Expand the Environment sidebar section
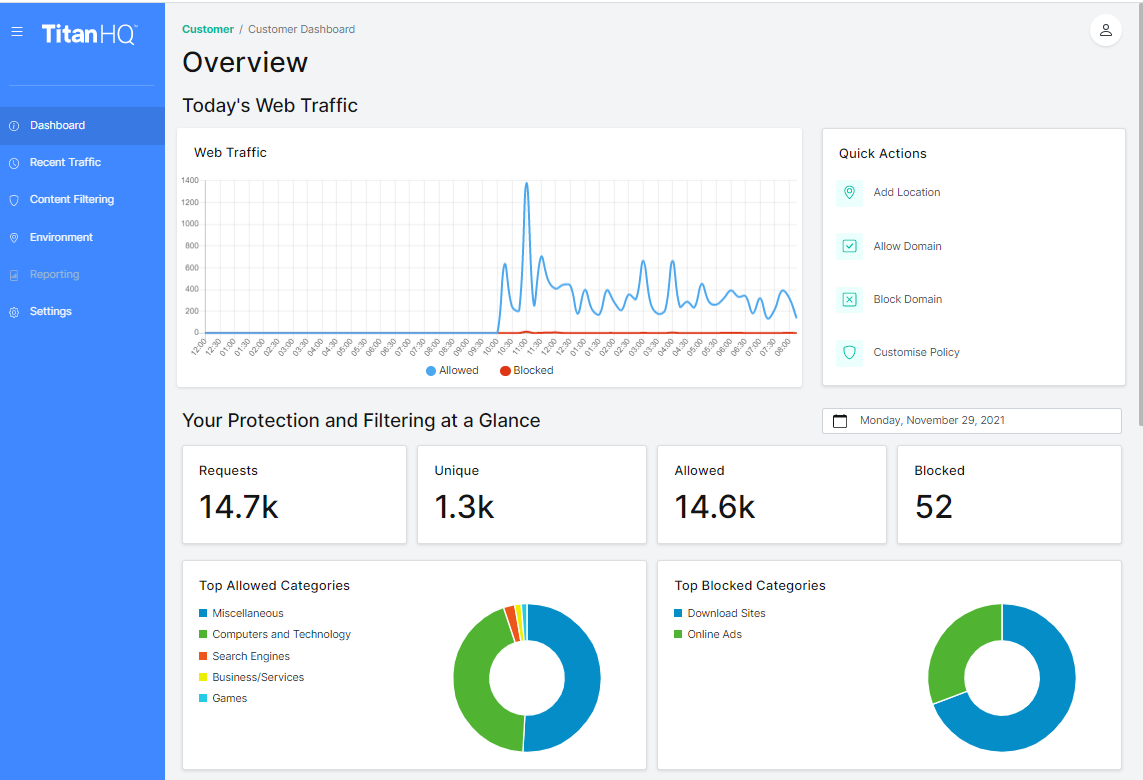This screenshot has height=780, width=1143. (x=61, y=238)
